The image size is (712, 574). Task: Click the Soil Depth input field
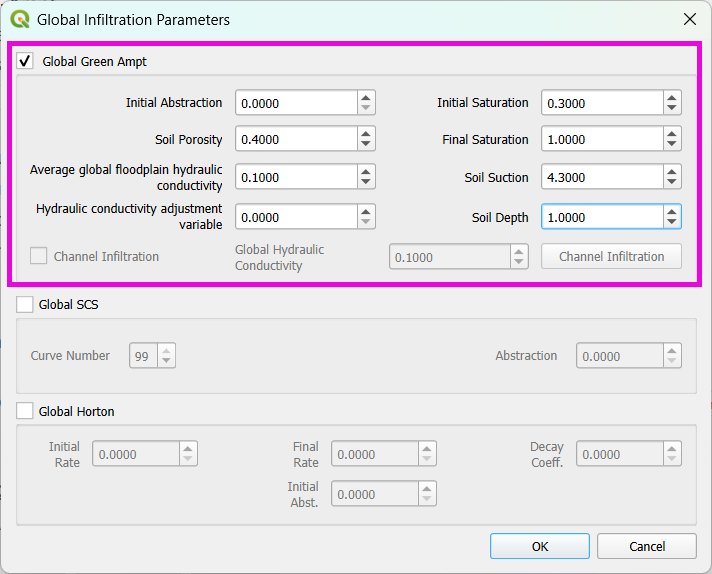[x=602, y=217]
